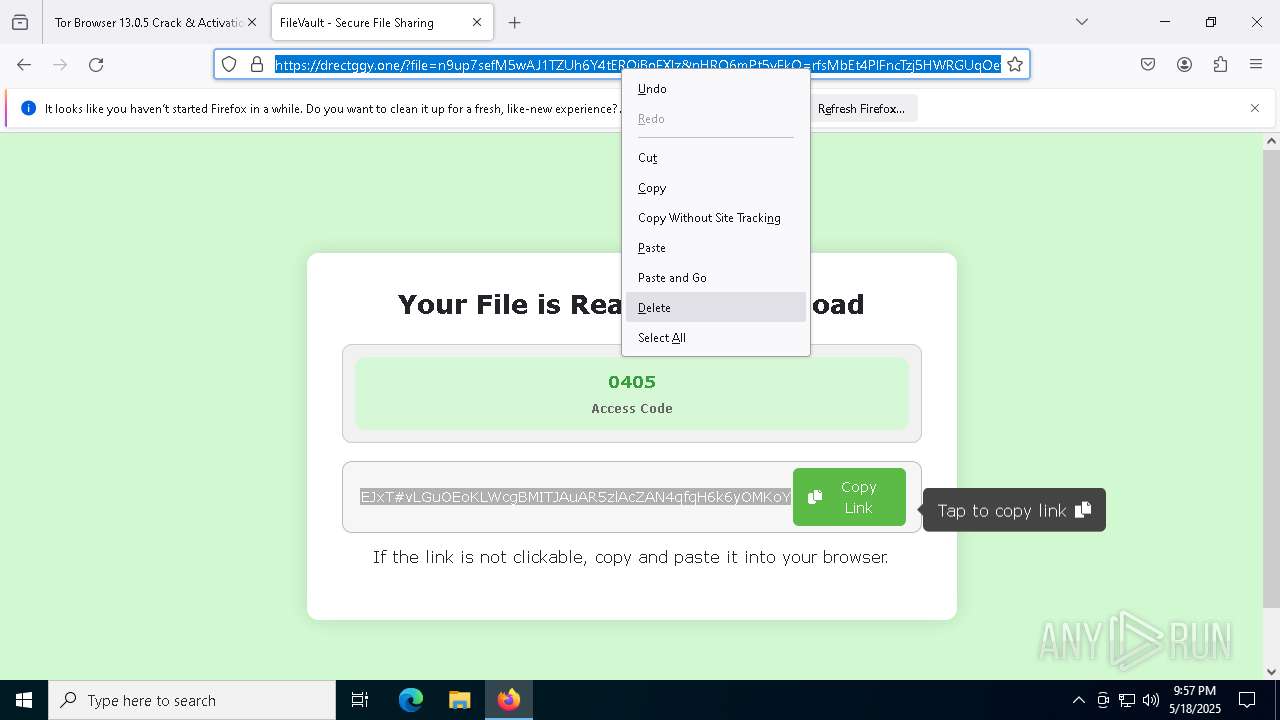Viewport: 1280px width, 720px height.
Task: Expand the list all tabs dropdown
Action: [x=1082, y=22]
